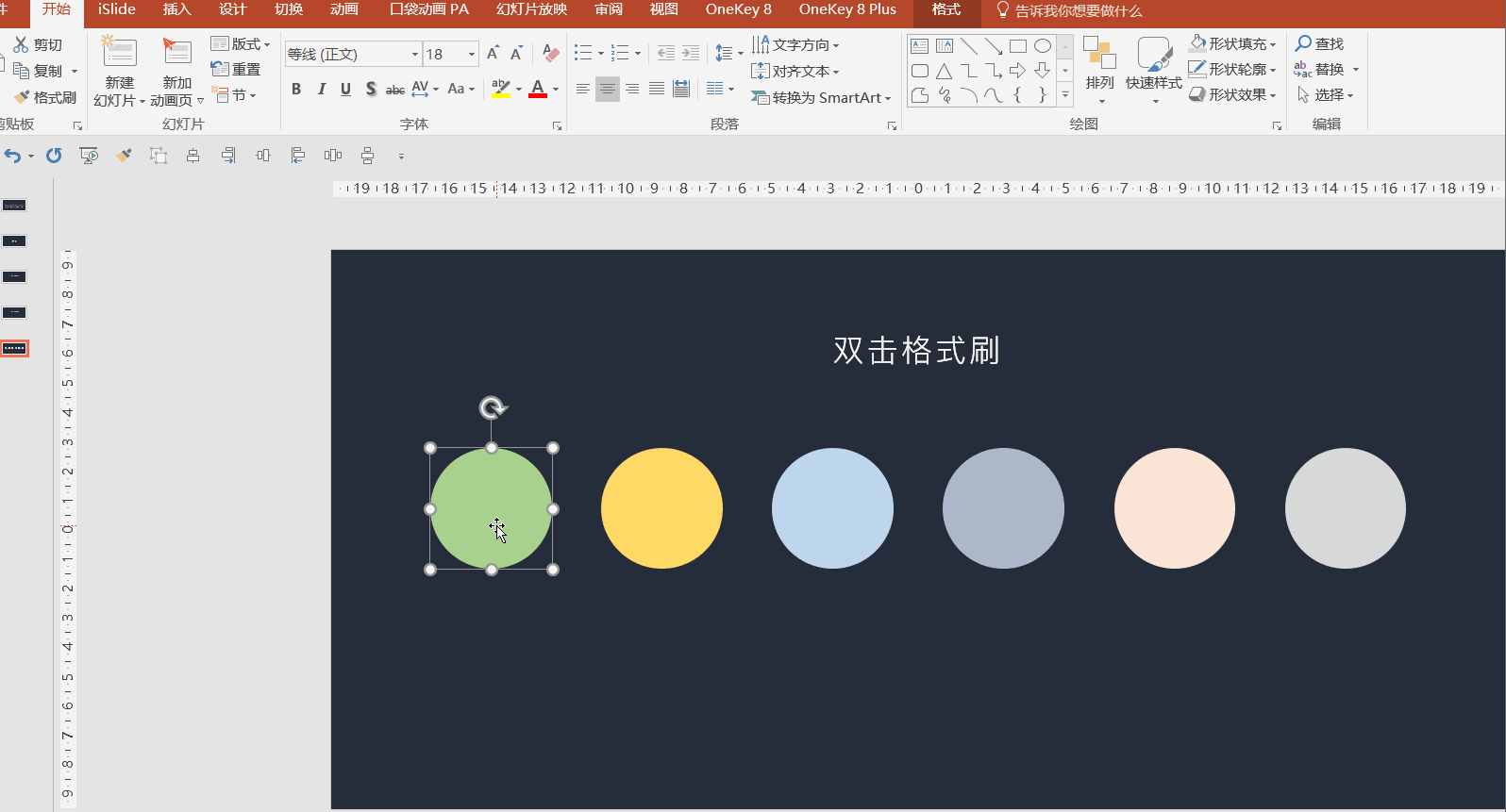Open the 插入 (Insert) tab

176,9
